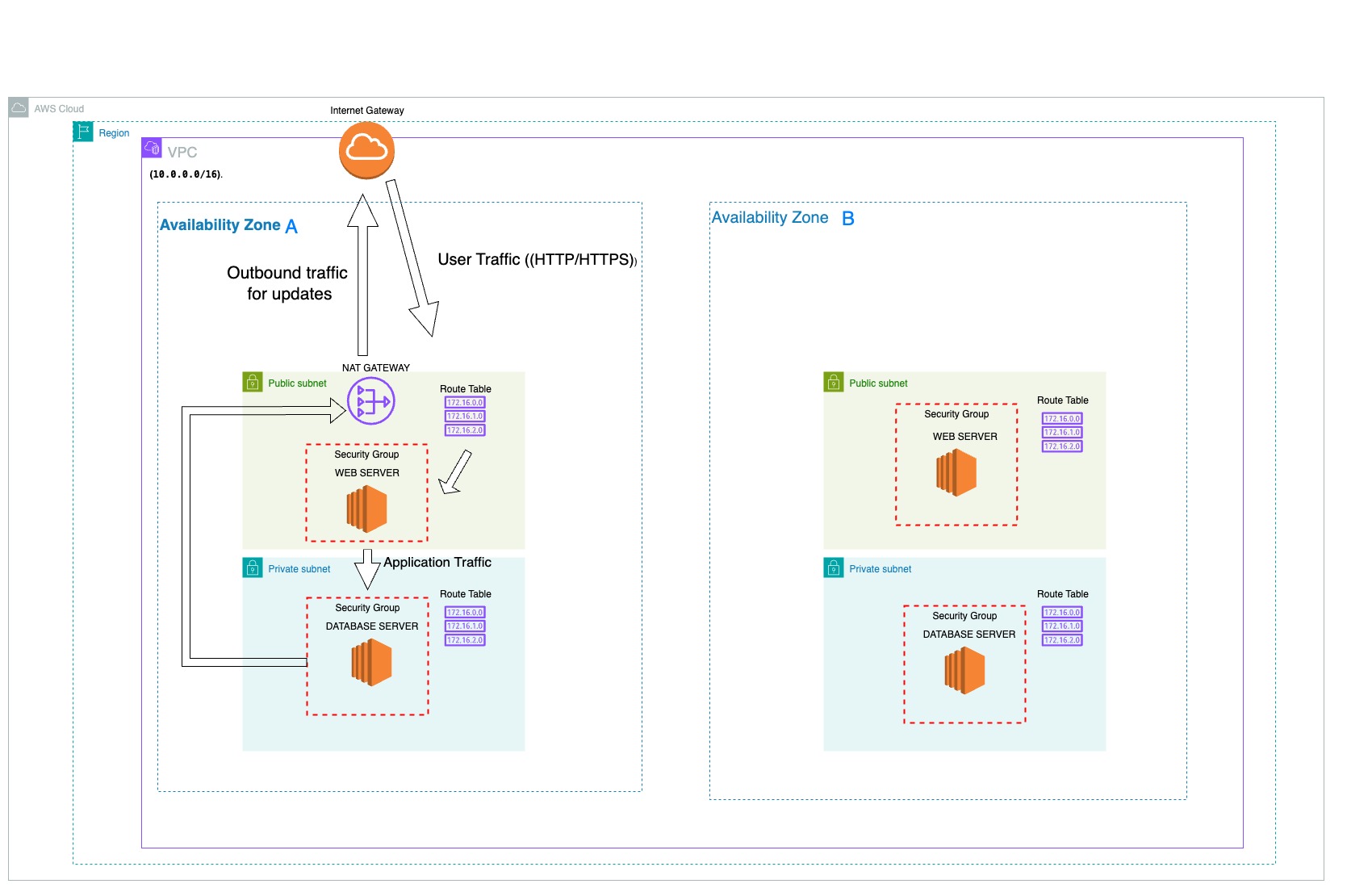Select the NAT Gateway icon

[x=370, y=401]
